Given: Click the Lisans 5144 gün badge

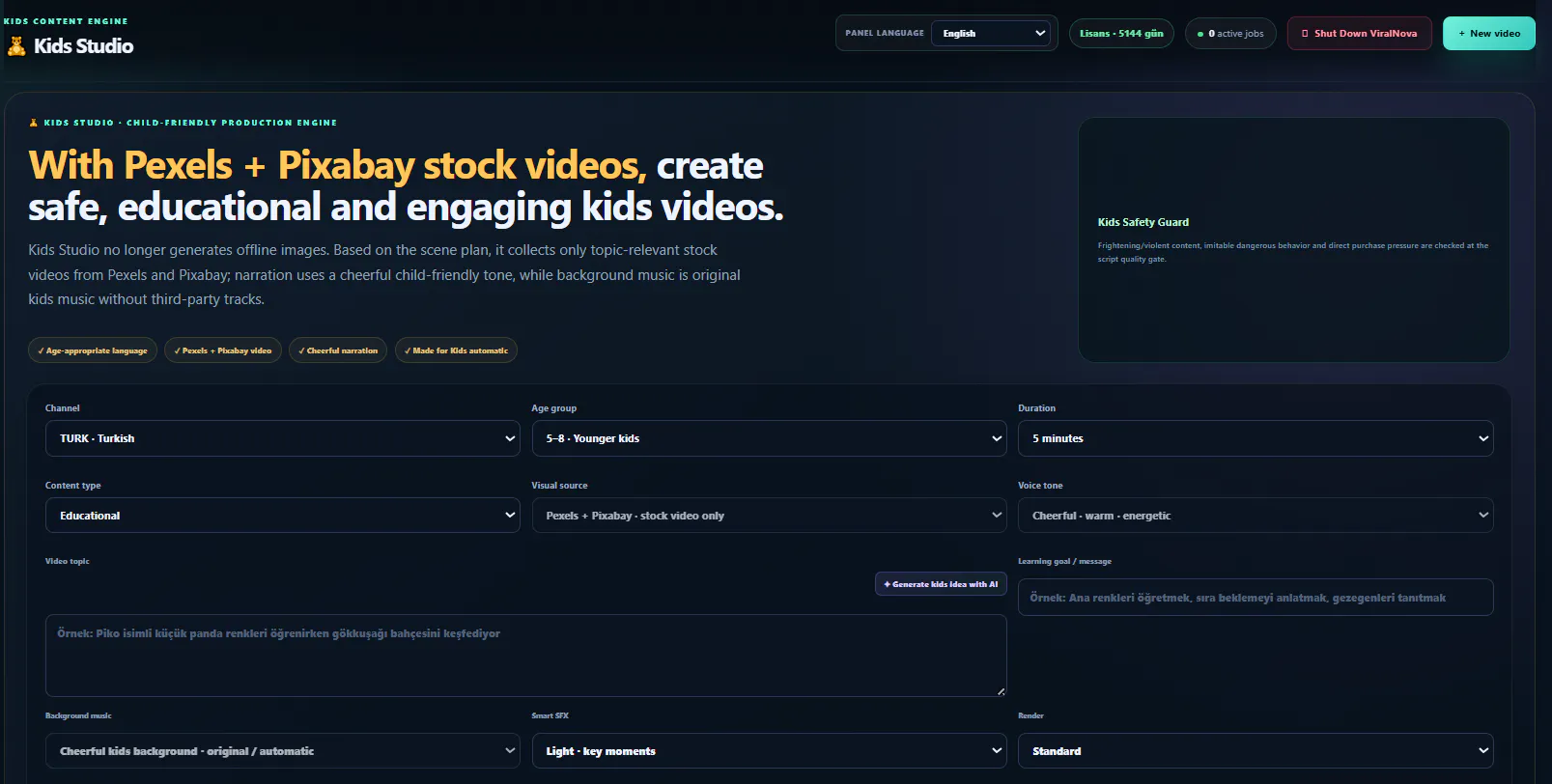Looking at the screenshot, I should click(x=1121, y=33).
